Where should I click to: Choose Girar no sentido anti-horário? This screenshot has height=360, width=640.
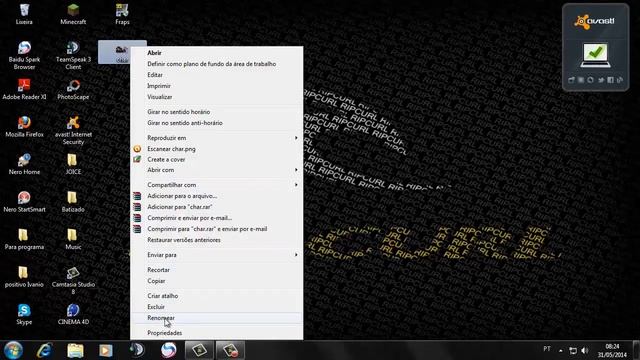click(x=217, y=123)
